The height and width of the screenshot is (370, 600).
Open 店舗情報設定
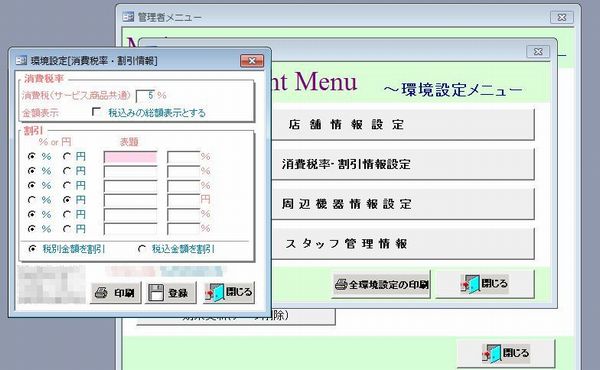403,125
